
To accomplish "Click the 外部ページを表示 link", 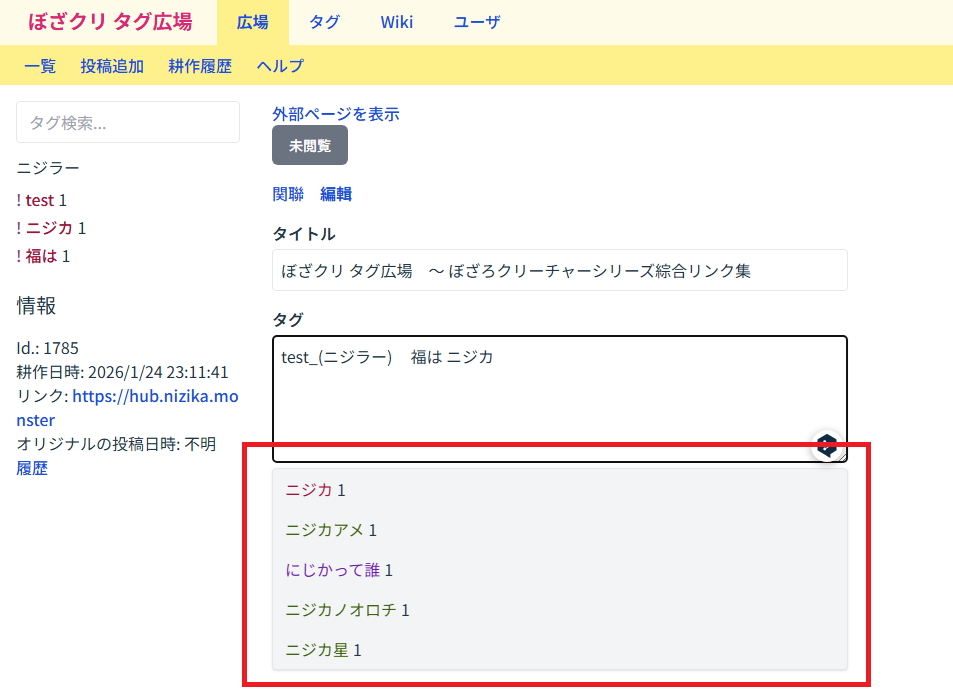I will click(x=336, y=114).
